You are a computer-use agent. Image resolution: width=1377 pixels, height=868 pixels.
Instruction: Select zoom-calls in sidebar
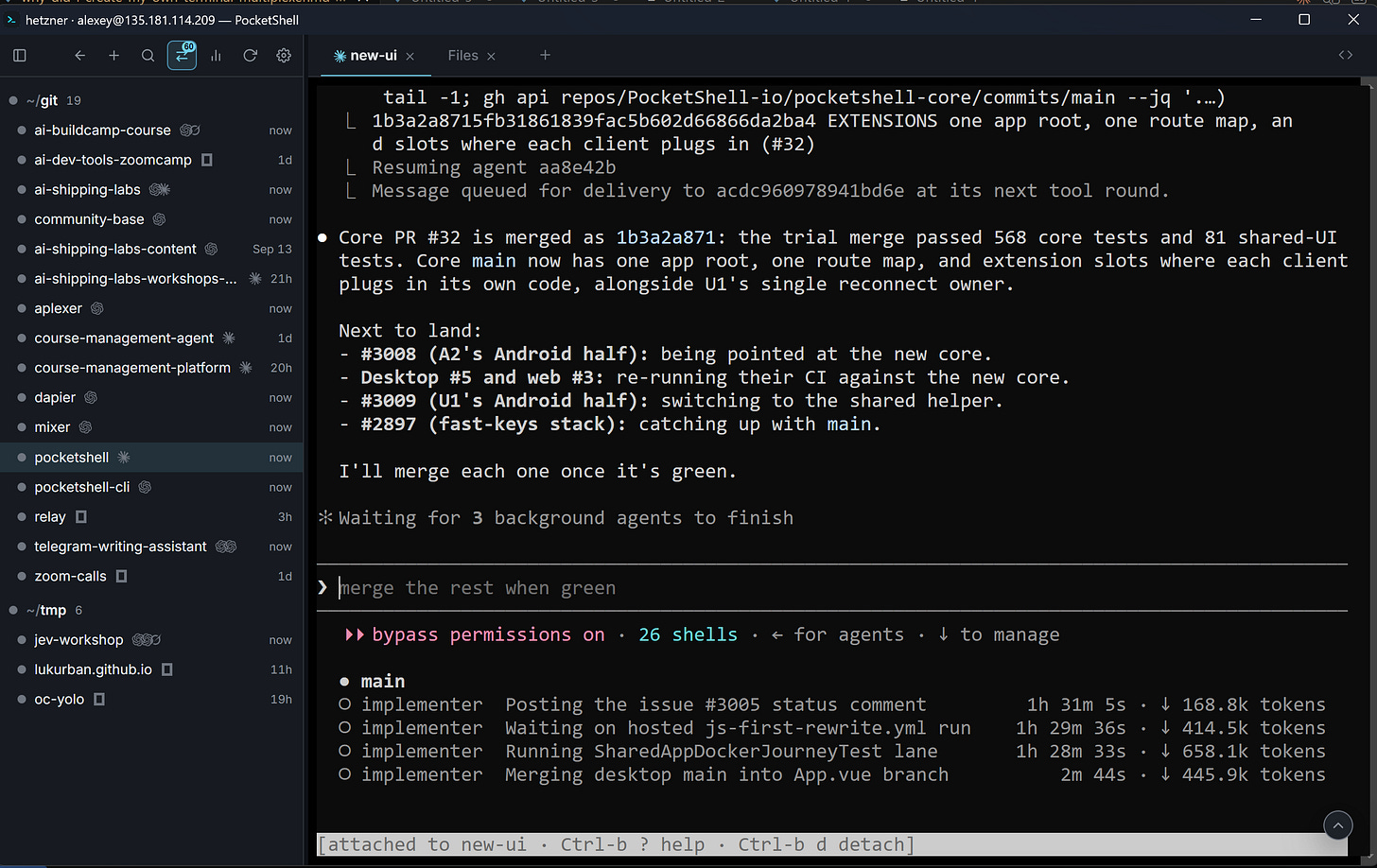coord(151,576)
